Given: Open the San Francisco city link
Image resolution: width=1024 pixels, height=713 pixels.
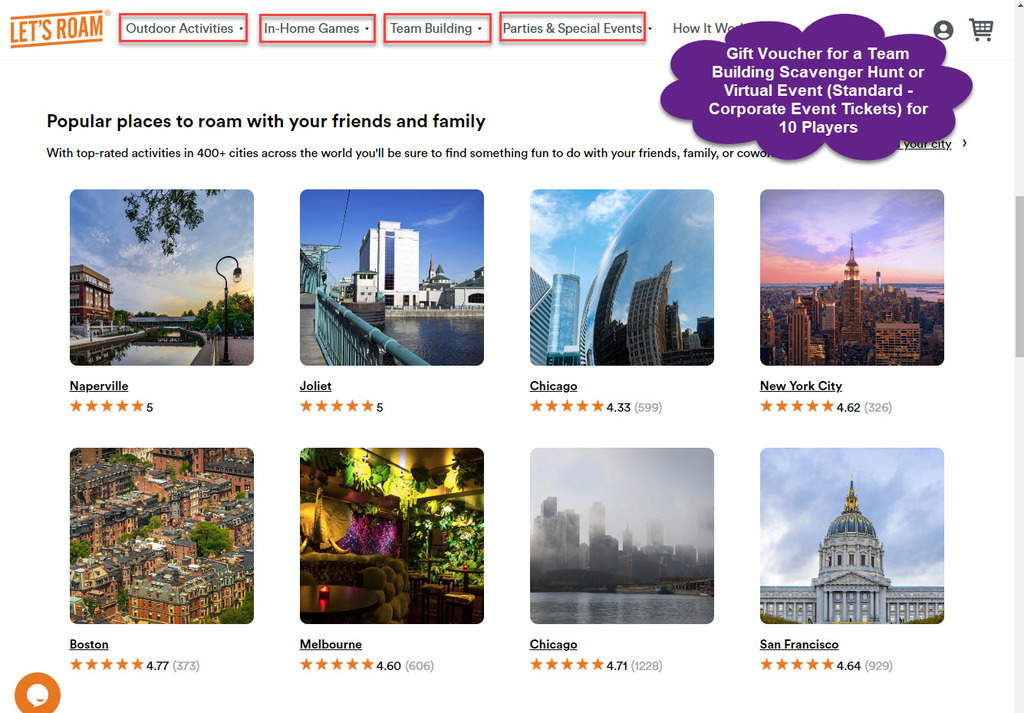Looking at the screenshot, I should coord(799,645).
